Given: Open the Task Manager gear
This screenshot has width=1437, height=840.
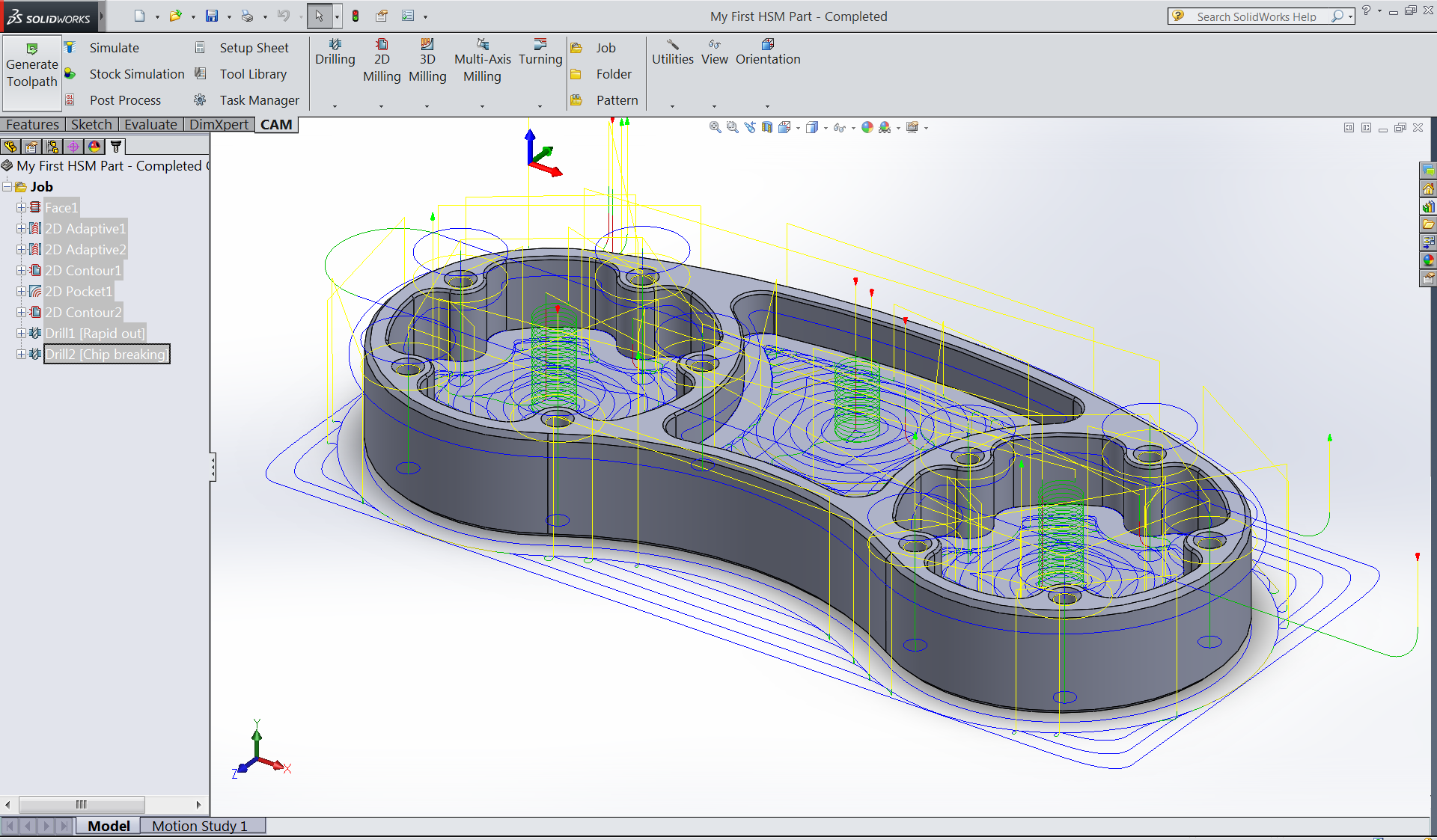Looking at the screenshot, I should click(x=200, y=100).
